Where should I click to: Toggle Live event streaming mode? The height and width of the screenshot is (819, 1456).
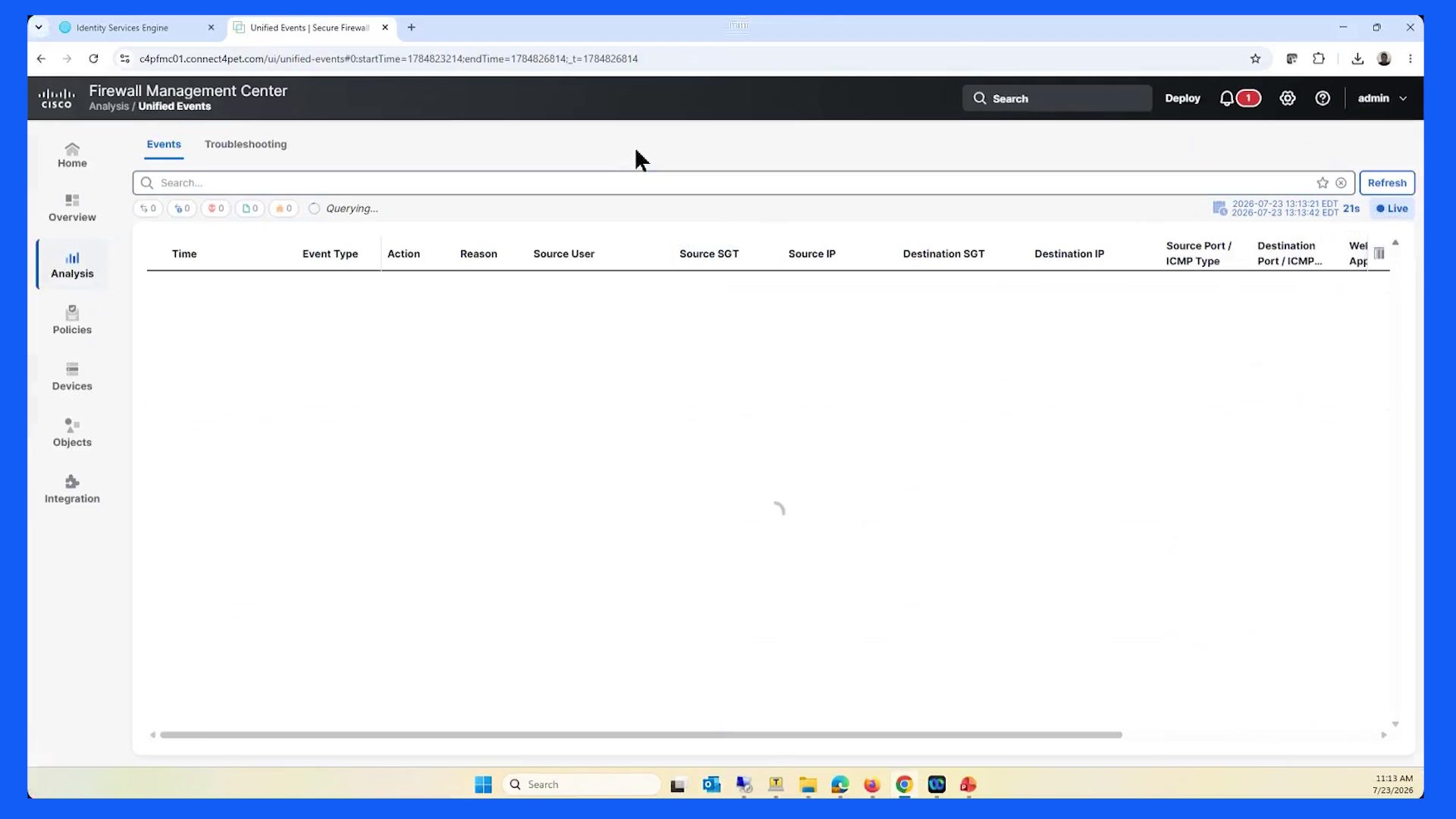click(1392, 209)
